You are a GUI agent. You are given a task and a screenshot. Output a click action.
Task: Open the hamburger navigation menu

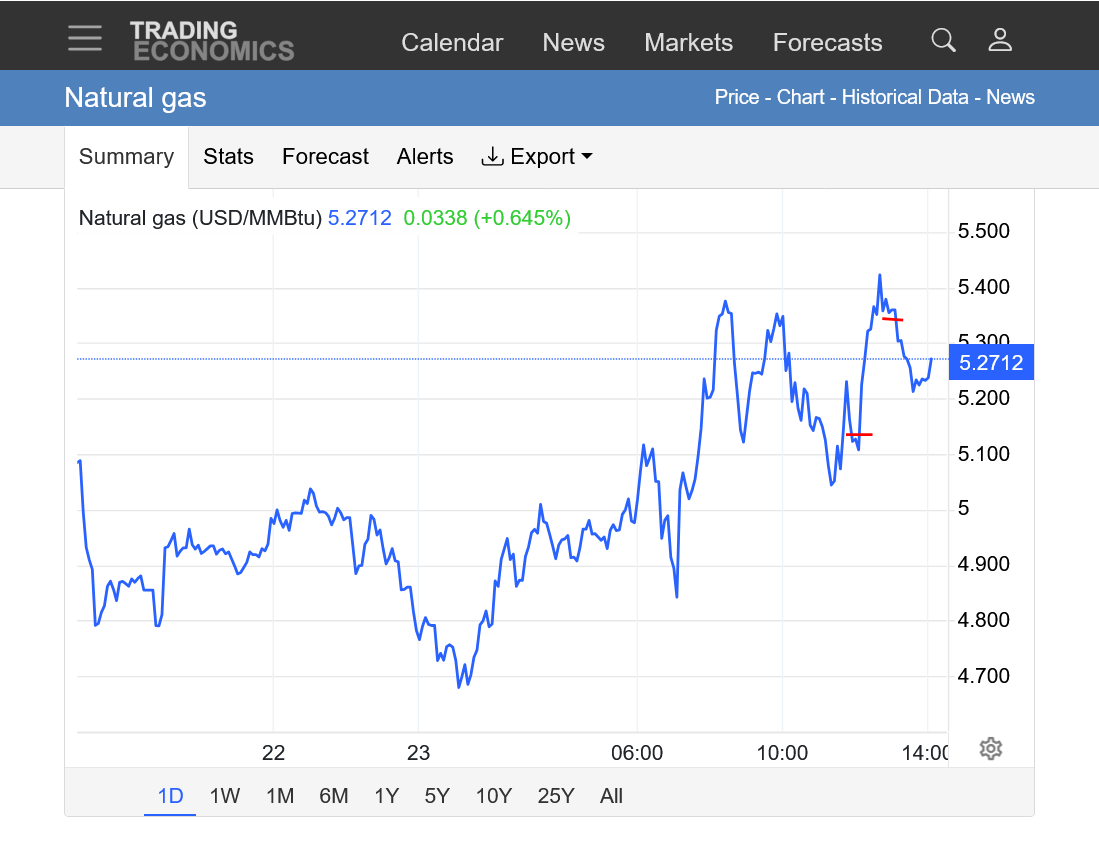click(x=85, y=39)
